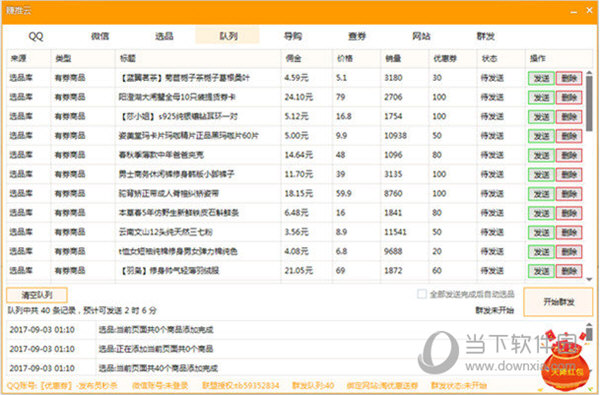The width and height of the screenshot is (600, 395).
Task: Delete the 24.10元 commission item
Action: point(569,98)
